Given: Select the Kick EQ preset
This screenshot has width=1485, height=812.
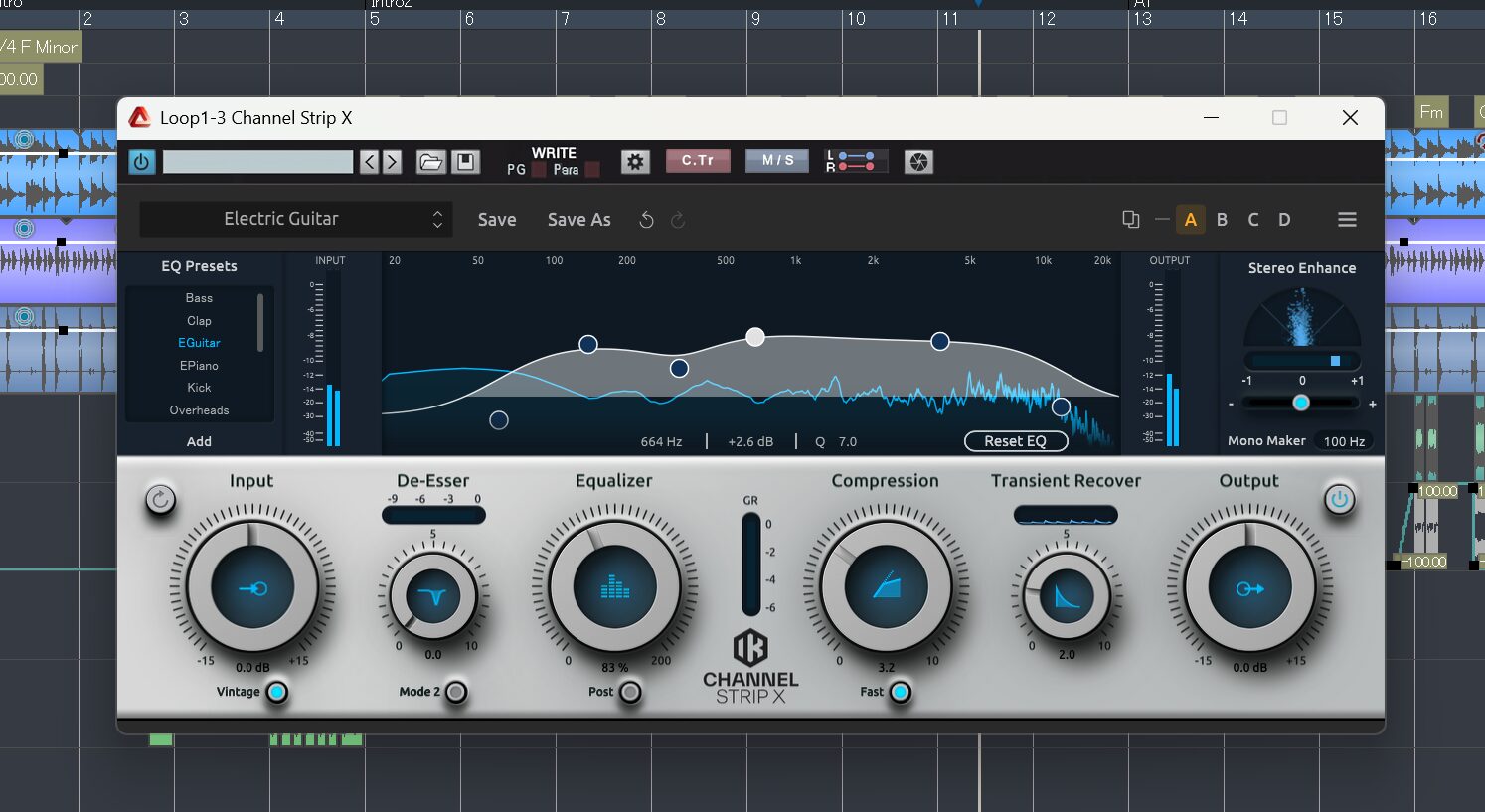Looking at the screenshot, I should coord(199,388).
